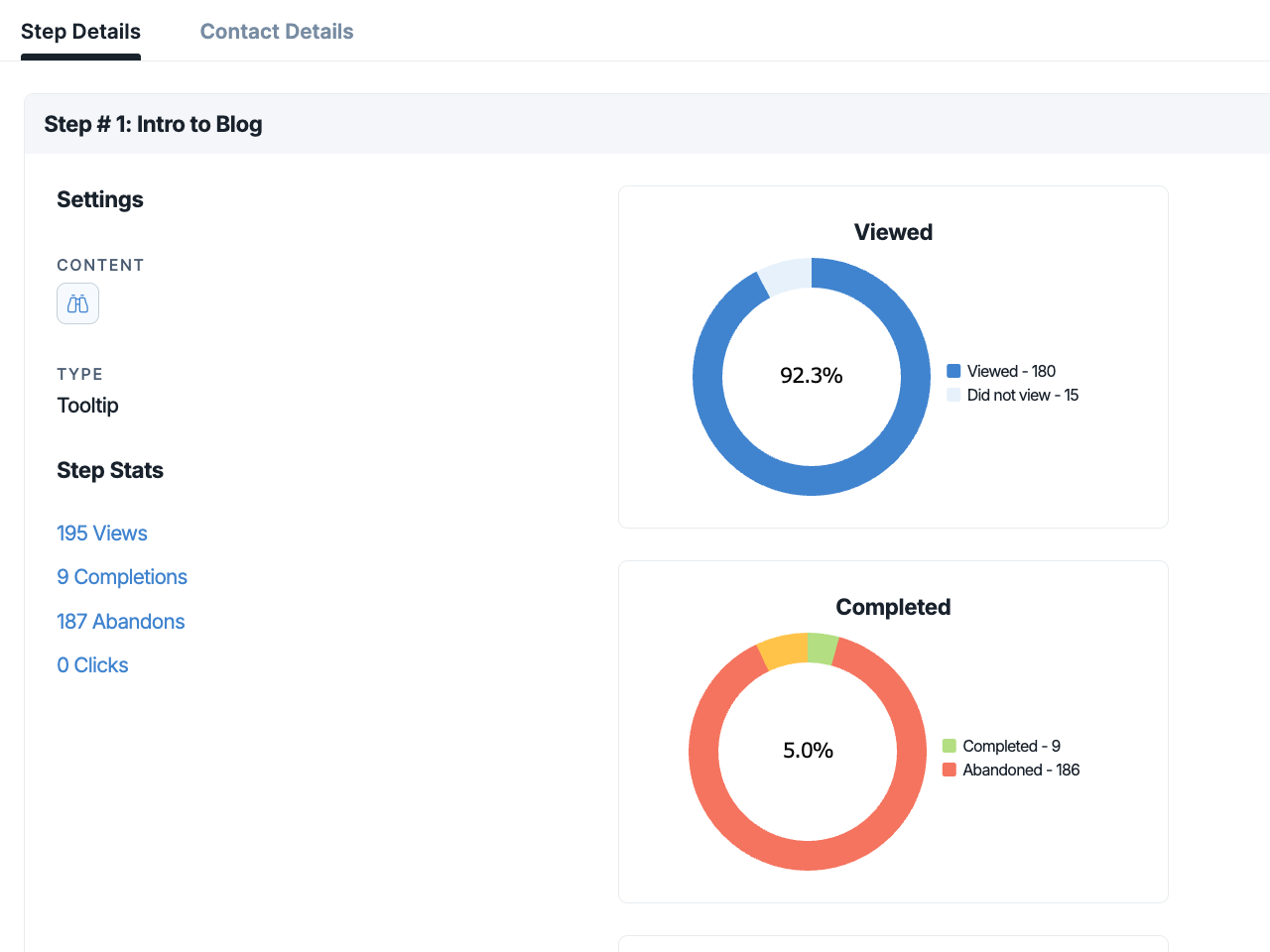Screen dimensions: 1270x952
Task: Click the Tooltip type value
Action: click(x=87, y=406)
